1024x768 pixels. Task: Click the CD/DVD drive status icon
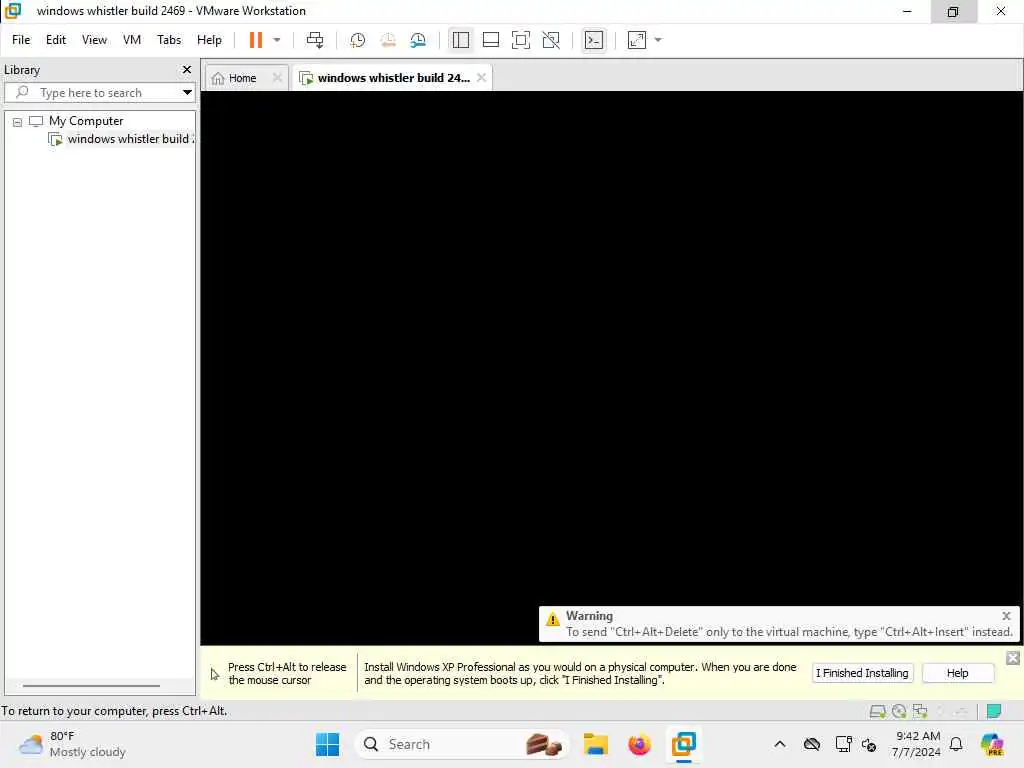click(x=899, y=711)
